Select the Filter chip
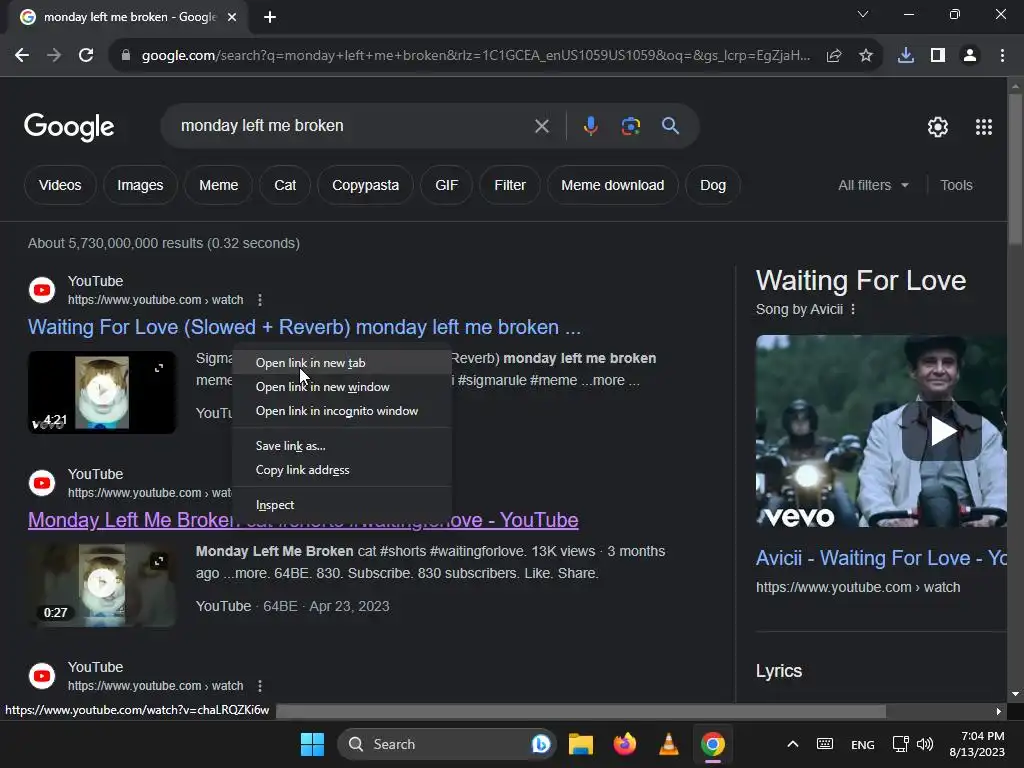Viewport: 1024px width, 768px height. 510,185
